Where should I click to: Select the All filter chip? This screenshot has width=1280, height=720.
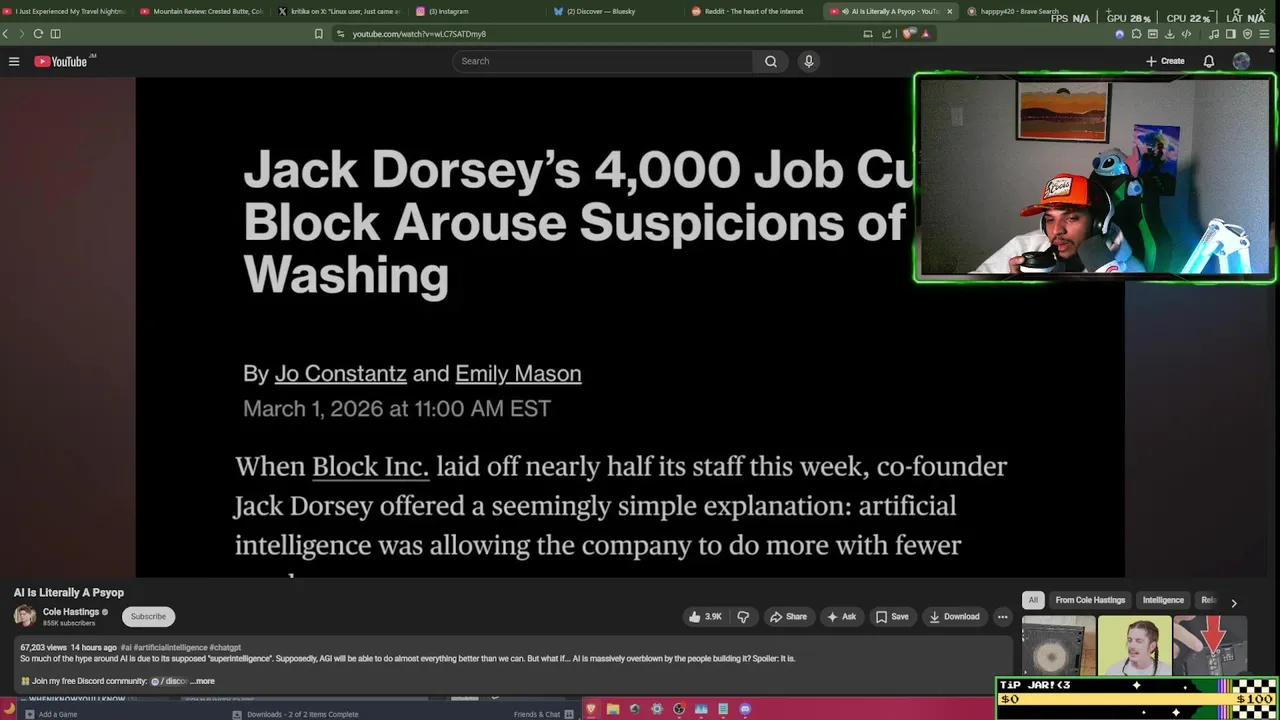1033,600
